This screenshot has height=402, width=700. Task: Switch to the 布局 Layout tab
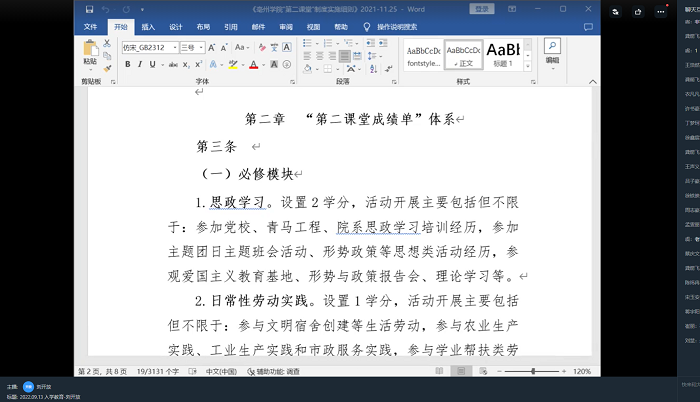(203, 27)
